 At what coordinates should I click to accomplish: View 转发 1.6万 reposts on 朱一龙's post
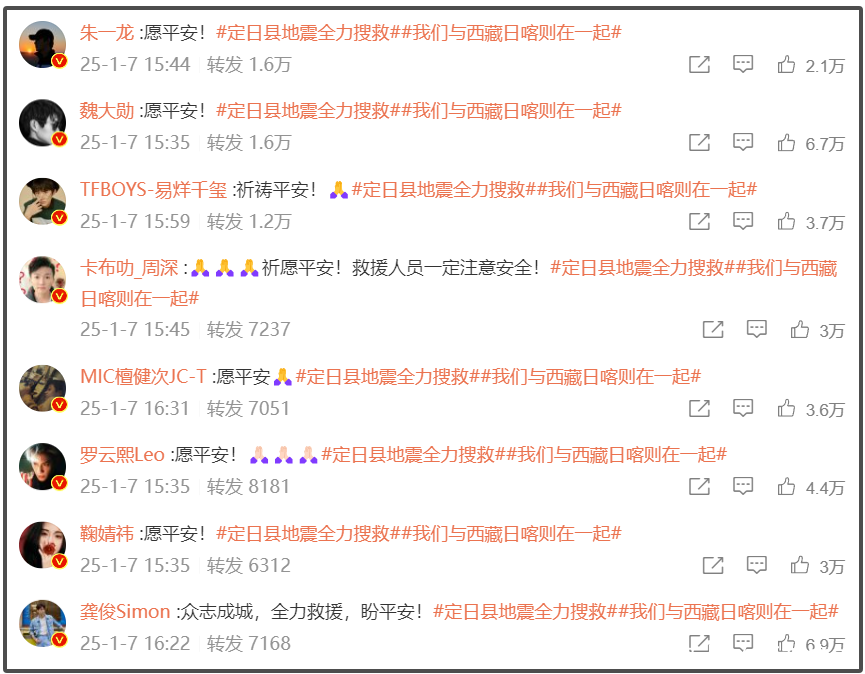pyautogui.click(x=249, y=65)
